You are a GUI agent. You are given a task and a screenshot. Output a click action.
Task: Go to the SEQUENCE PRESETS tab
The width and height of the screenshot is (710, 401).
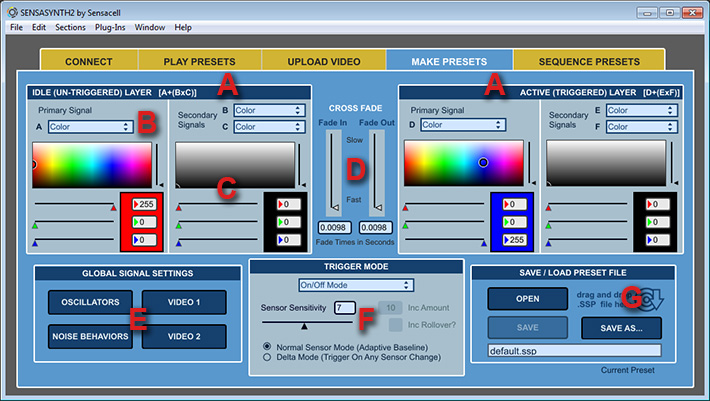coord(589,61)
